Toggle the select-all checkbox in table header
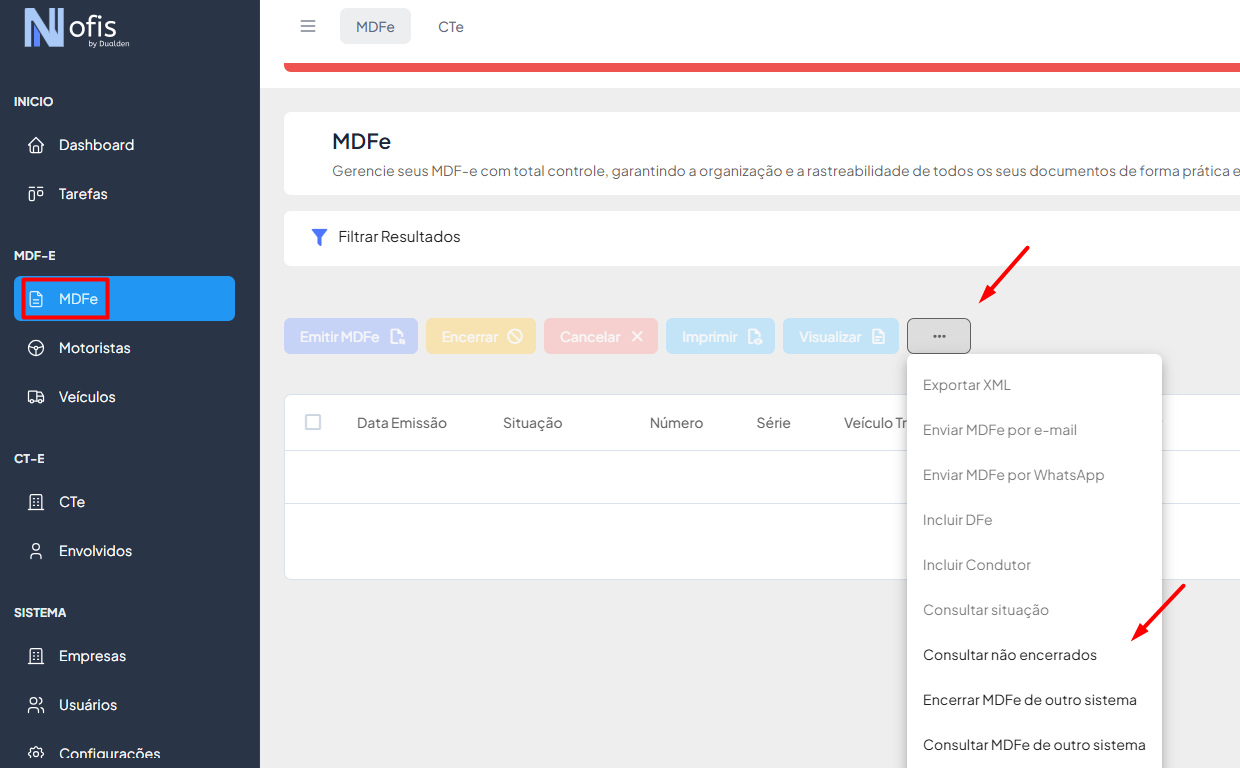Screen dimensions: 1240x768 tap(313, 422)
